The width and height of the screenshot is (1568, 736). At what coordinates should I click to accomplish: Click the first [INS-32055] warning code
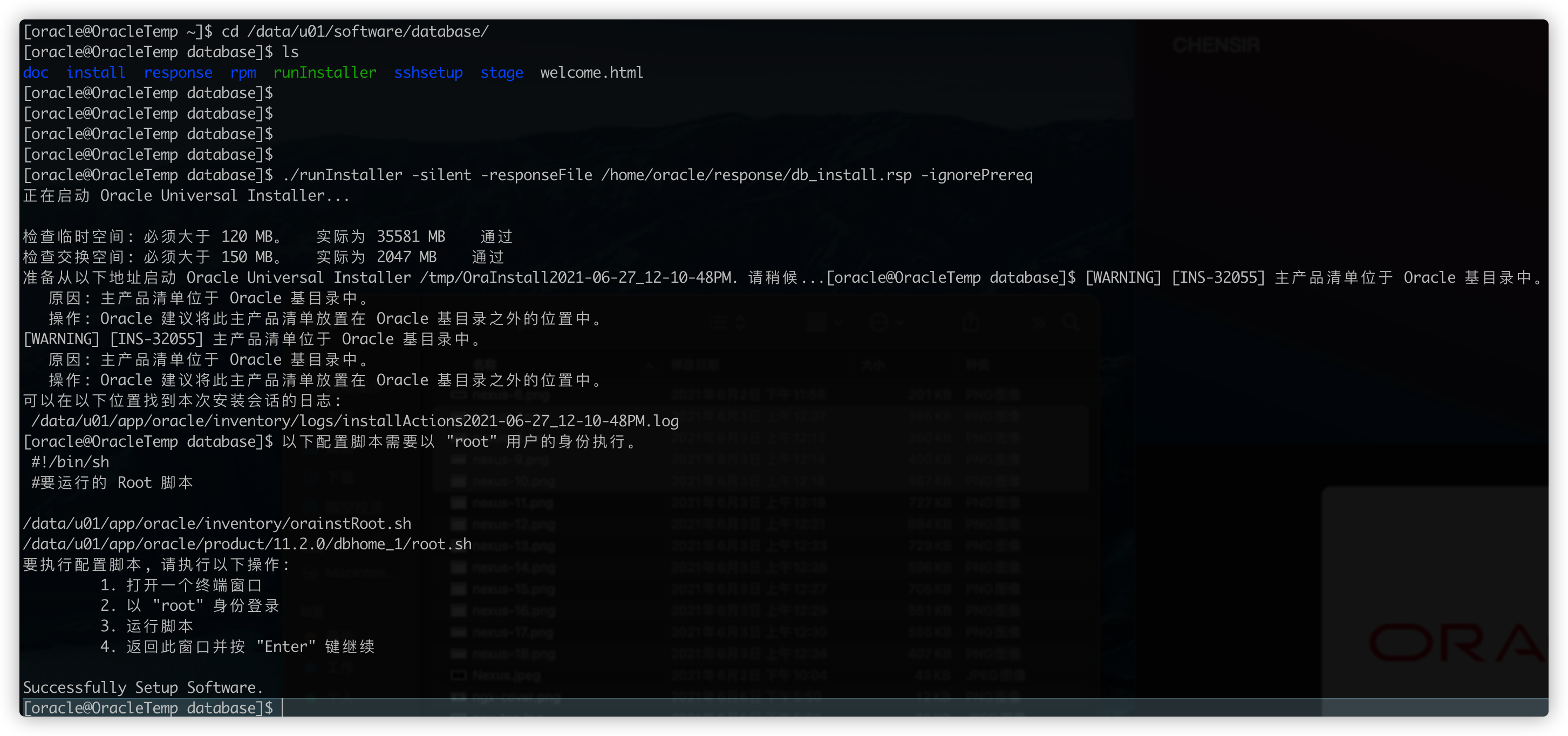click(1218, 277)
